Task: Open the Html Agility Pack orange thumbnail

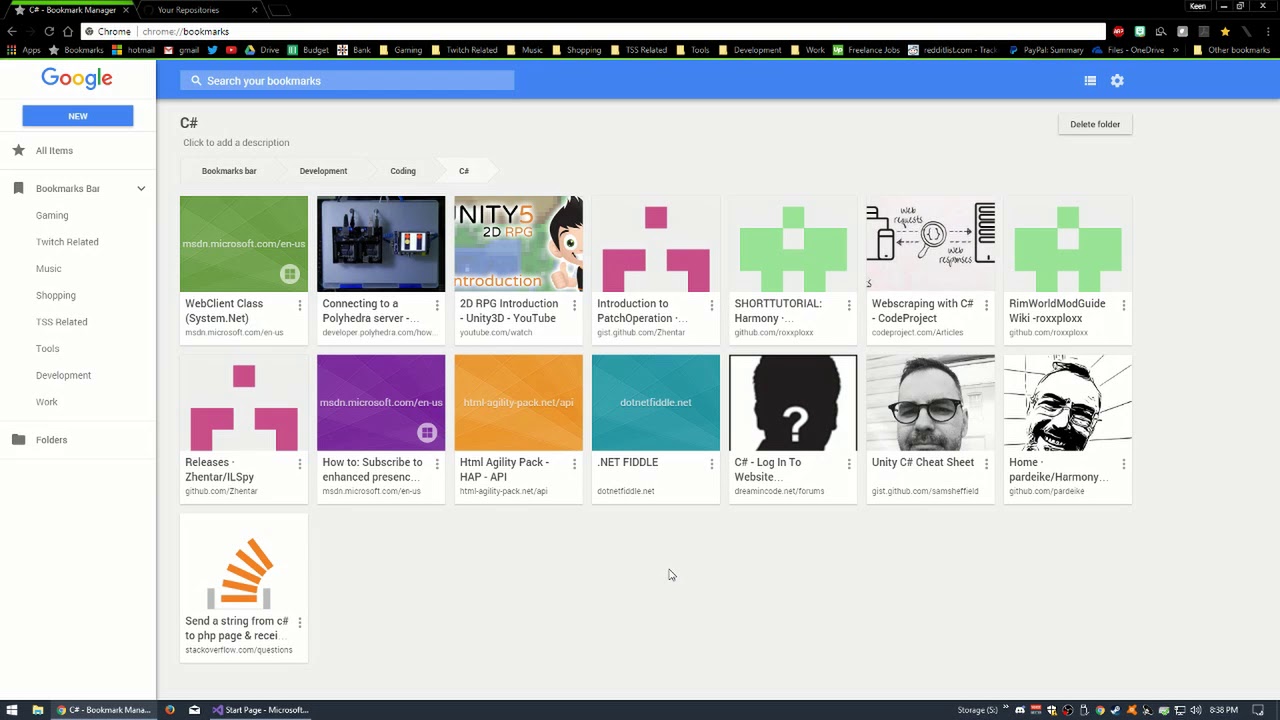Action: 518,403
